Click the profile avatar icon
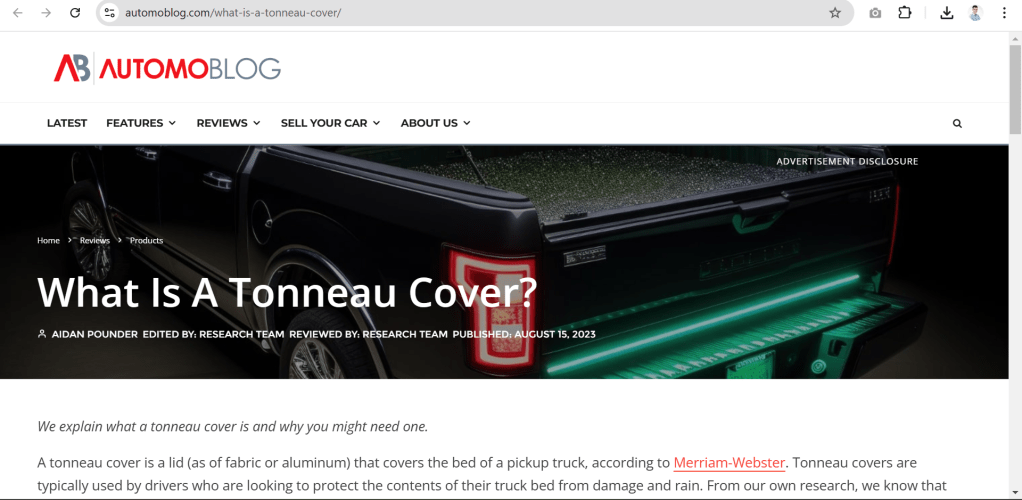Screen dimensions: 1022x500 (x=975, y=13)
